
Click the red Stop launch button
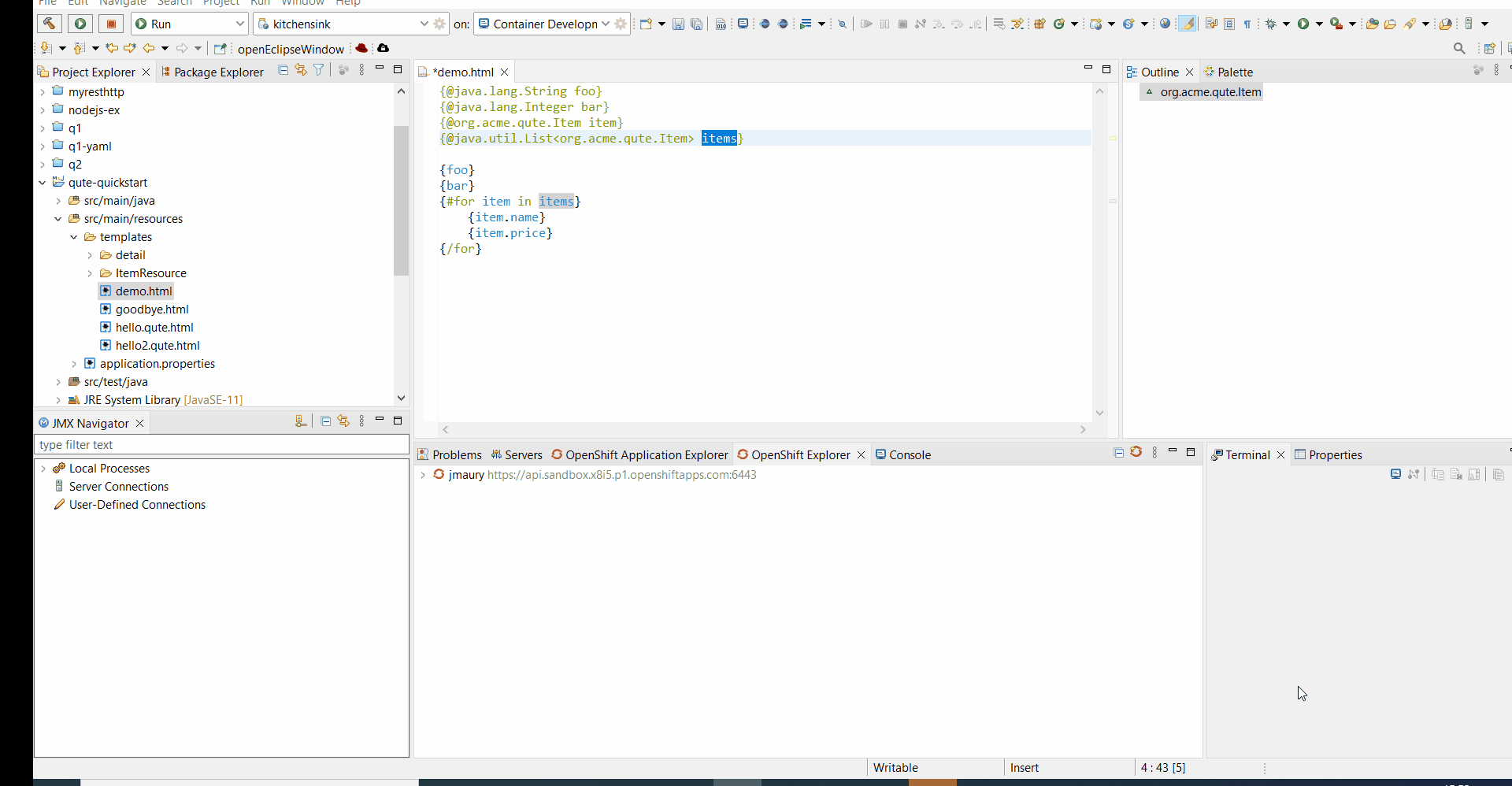[x=111, y=24]
